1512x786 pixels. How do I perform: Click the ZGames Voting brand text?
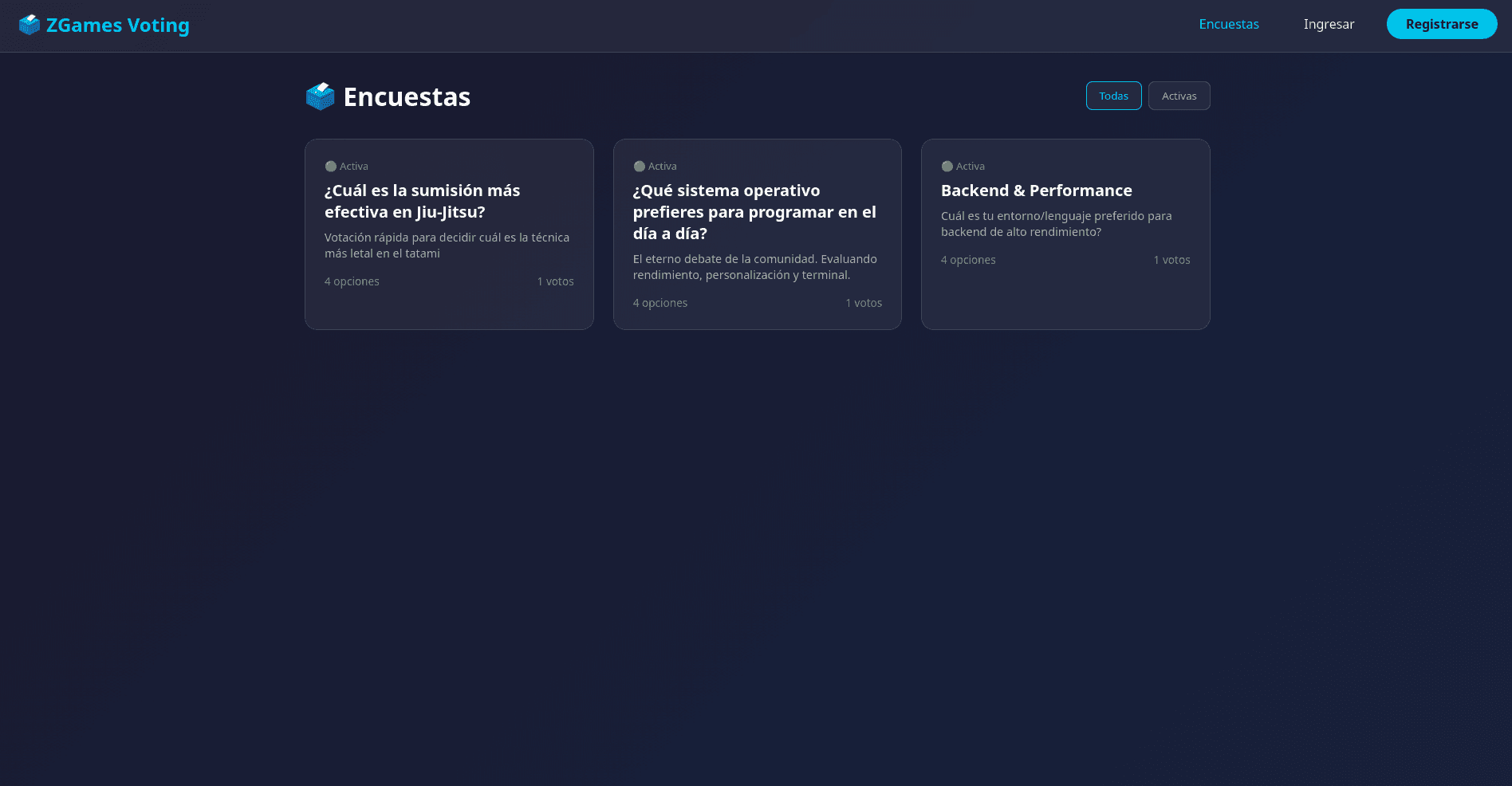click(x=118, y=26)
